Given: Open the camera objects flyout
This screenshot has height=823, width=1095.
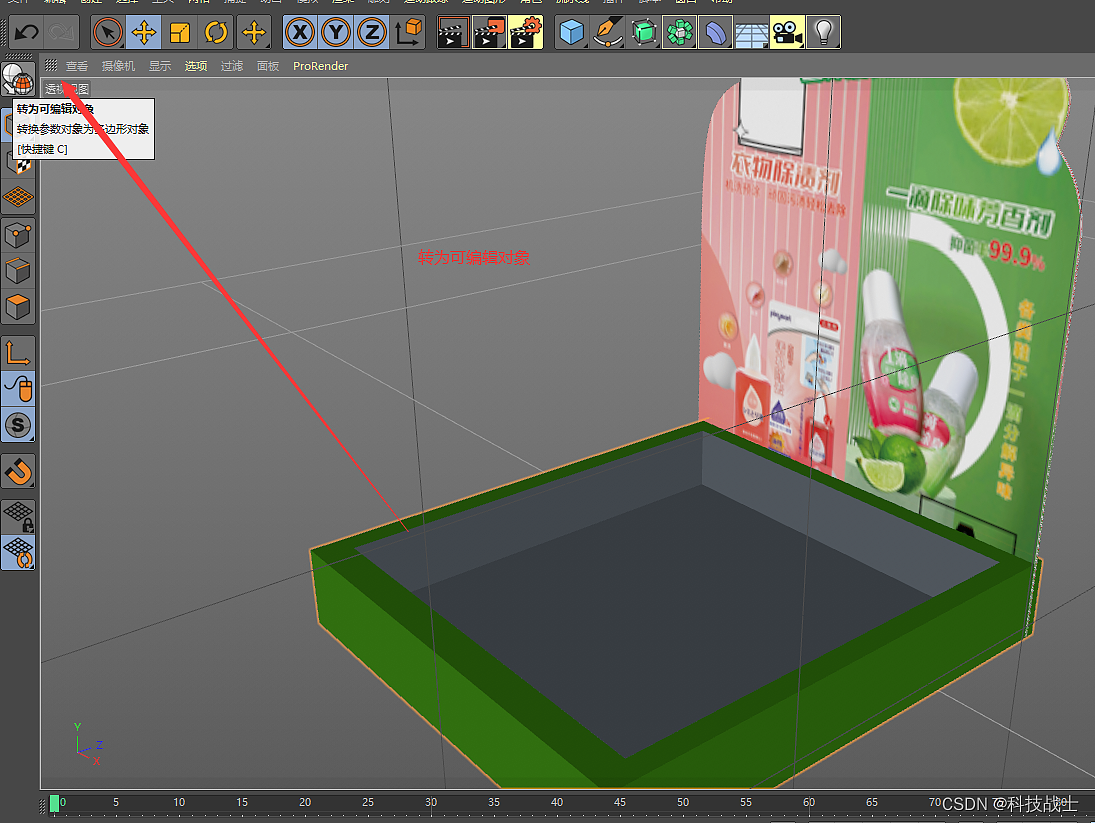Looking at the screenshot, I should coord(787,32).
